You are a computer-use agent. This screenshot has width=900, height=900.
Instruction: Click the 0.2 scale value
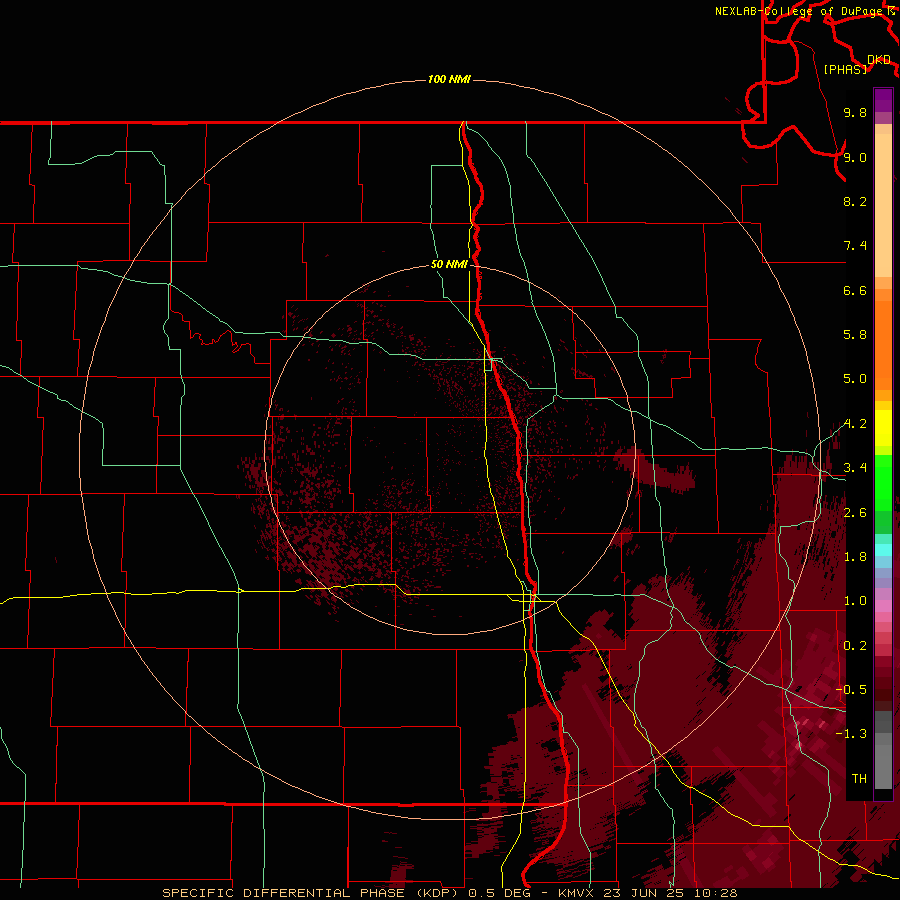pos(855,646)
